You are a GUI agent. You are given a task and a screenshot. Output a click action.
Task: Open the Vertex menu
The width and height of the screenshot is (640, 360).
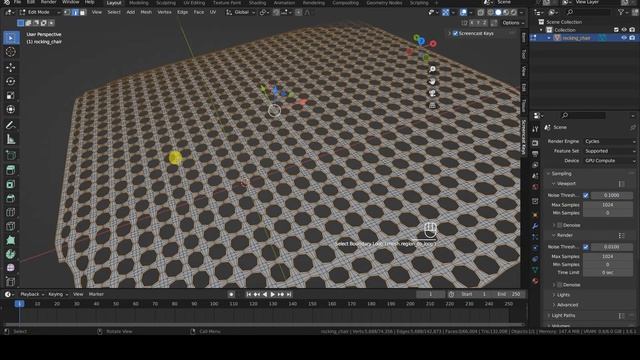click(x=164, y=13)
